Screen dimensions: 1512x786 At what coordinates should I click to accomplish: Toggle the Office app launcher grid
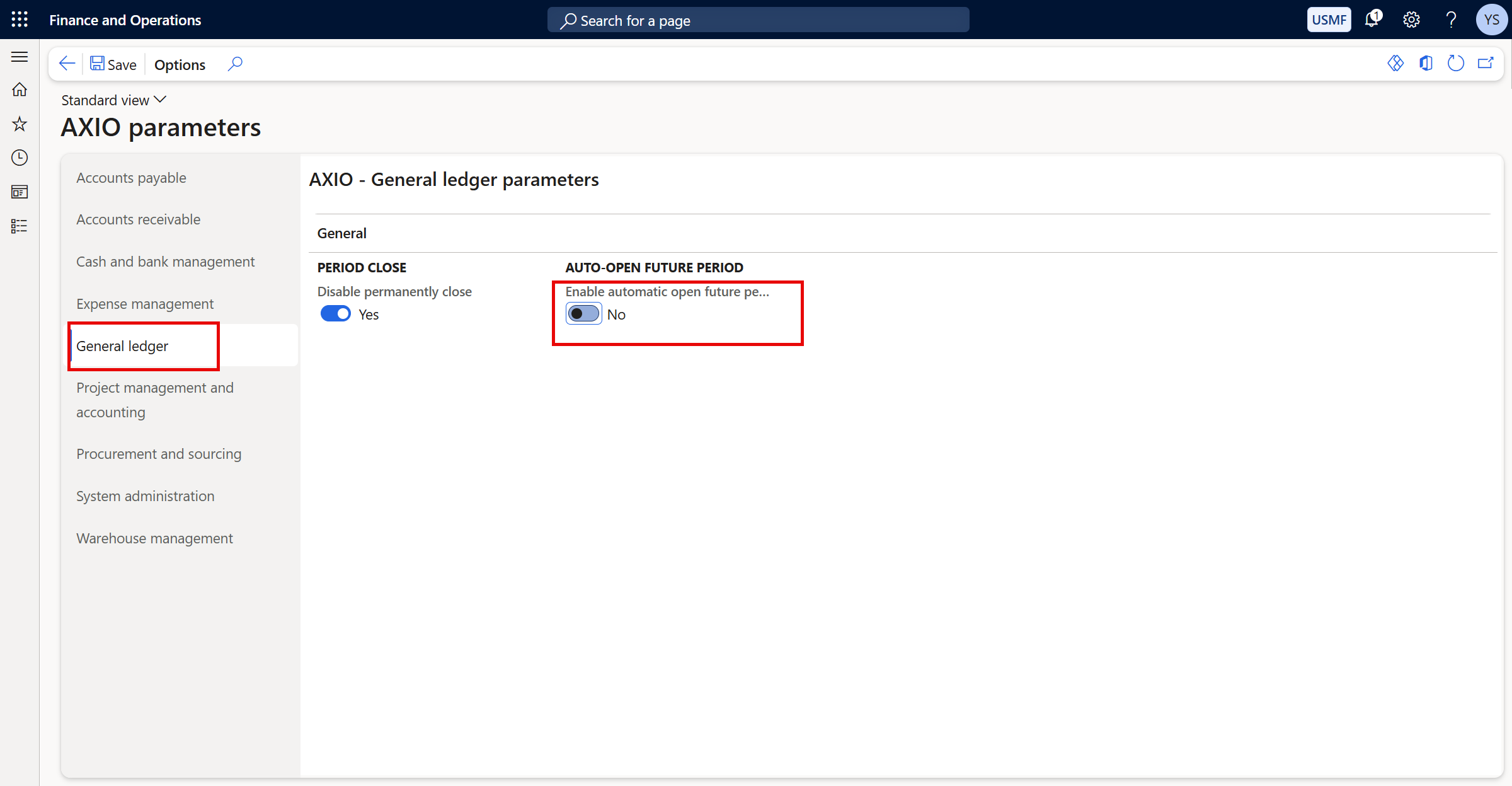(x=20, y=20)
